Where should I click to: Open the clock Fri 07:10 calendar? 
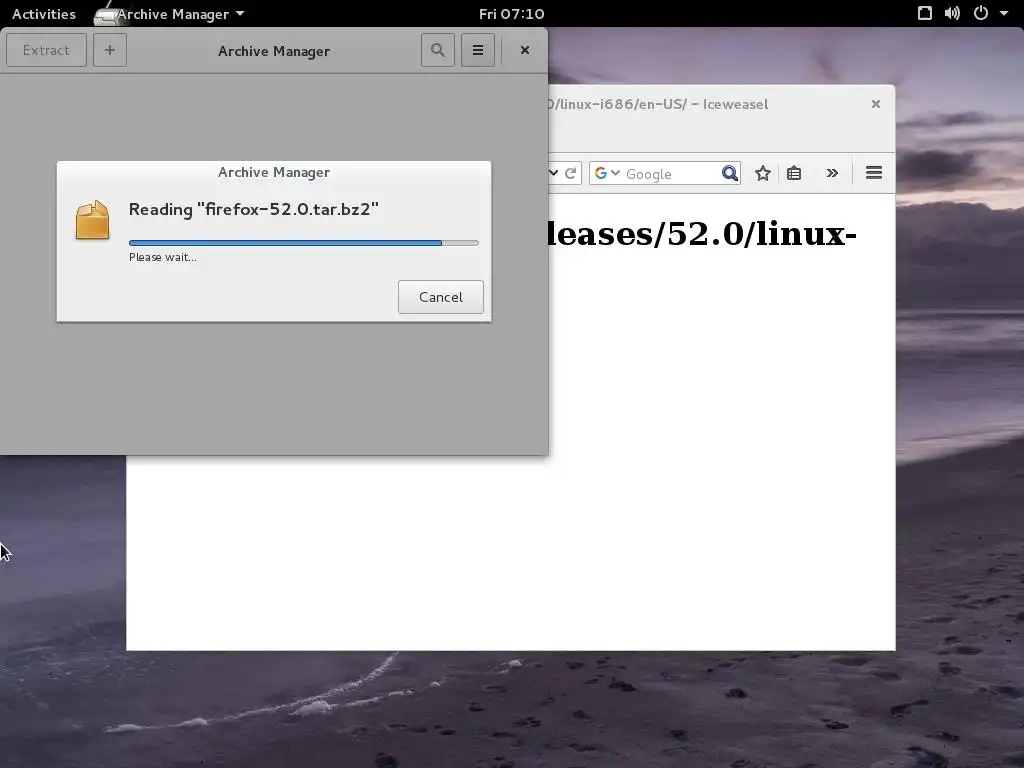coord(511,14)
